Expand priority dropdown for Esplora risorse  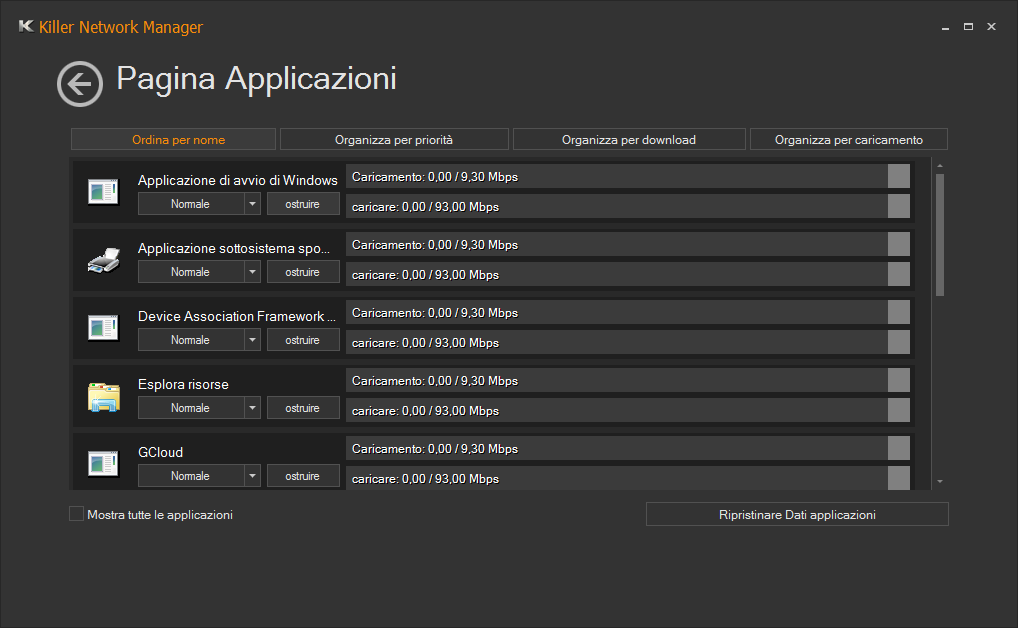(252, 408)
